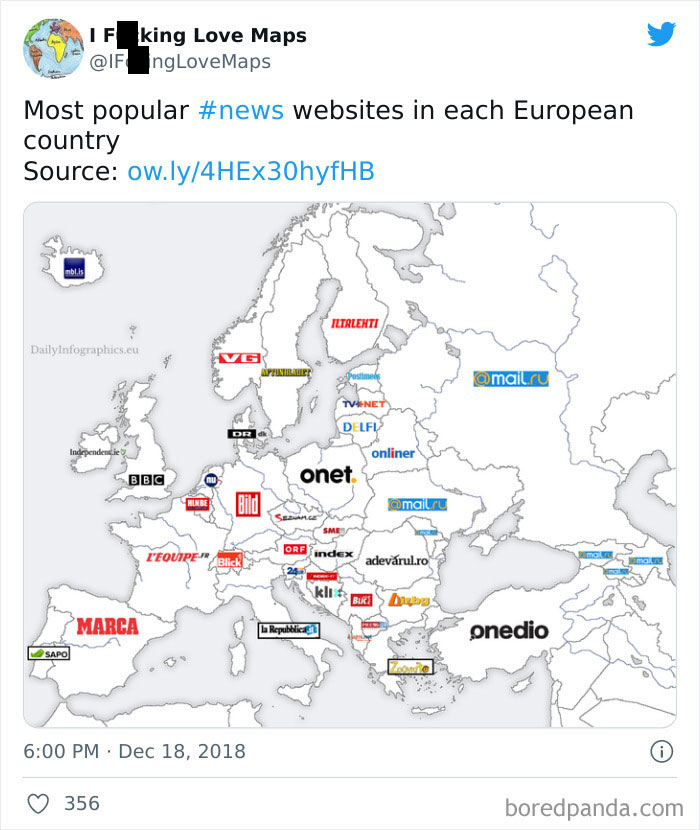Open the #news hashtag link

241,111
